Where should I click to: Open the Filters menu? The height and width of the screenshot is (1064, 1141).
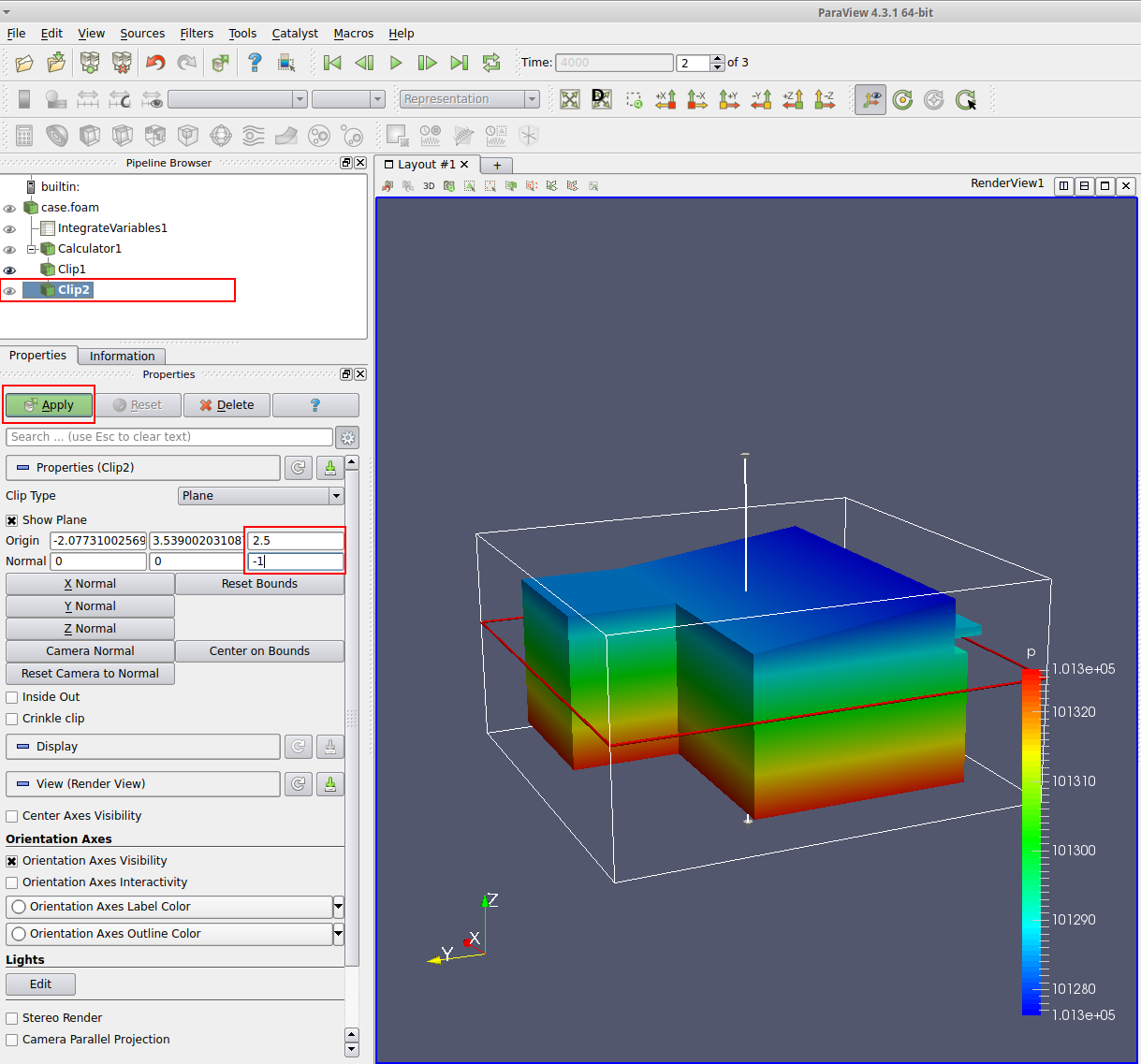click(197, 33)
